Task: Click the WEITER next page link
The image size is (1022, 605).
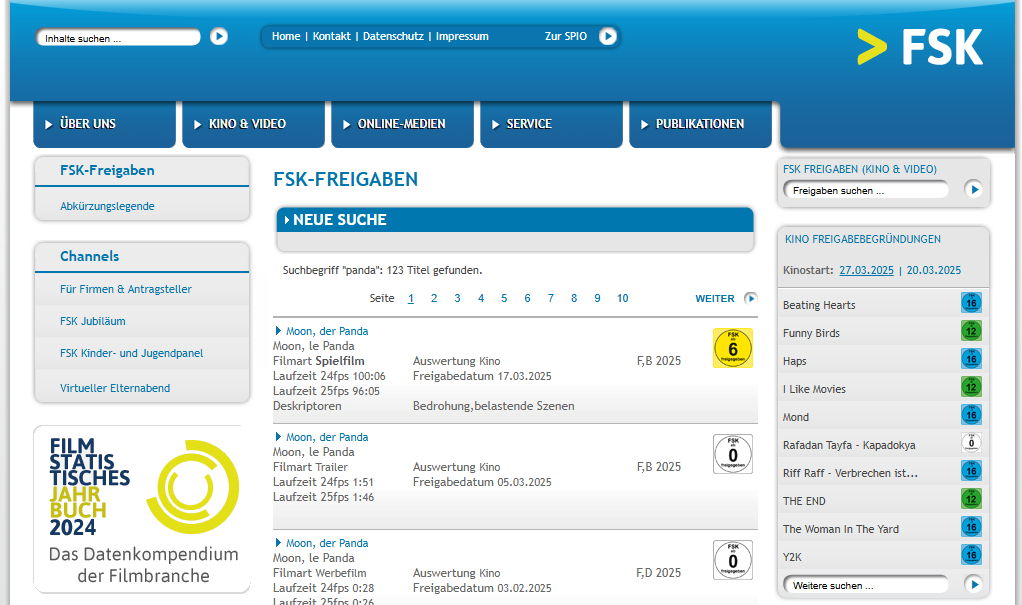Action: tap(715, 299)
